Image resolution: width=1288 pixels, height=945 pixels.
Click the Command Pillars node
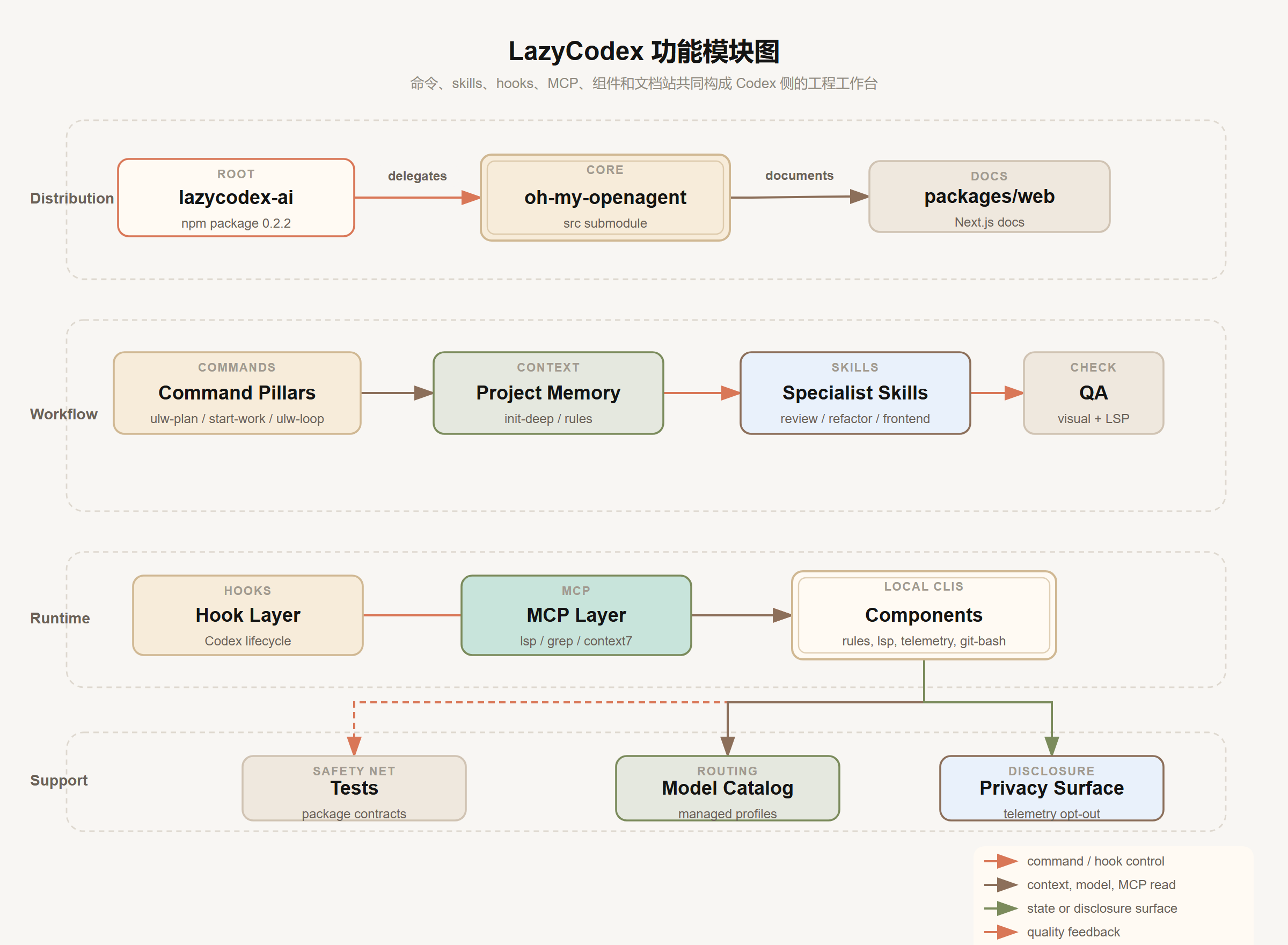tap(237, 393)
